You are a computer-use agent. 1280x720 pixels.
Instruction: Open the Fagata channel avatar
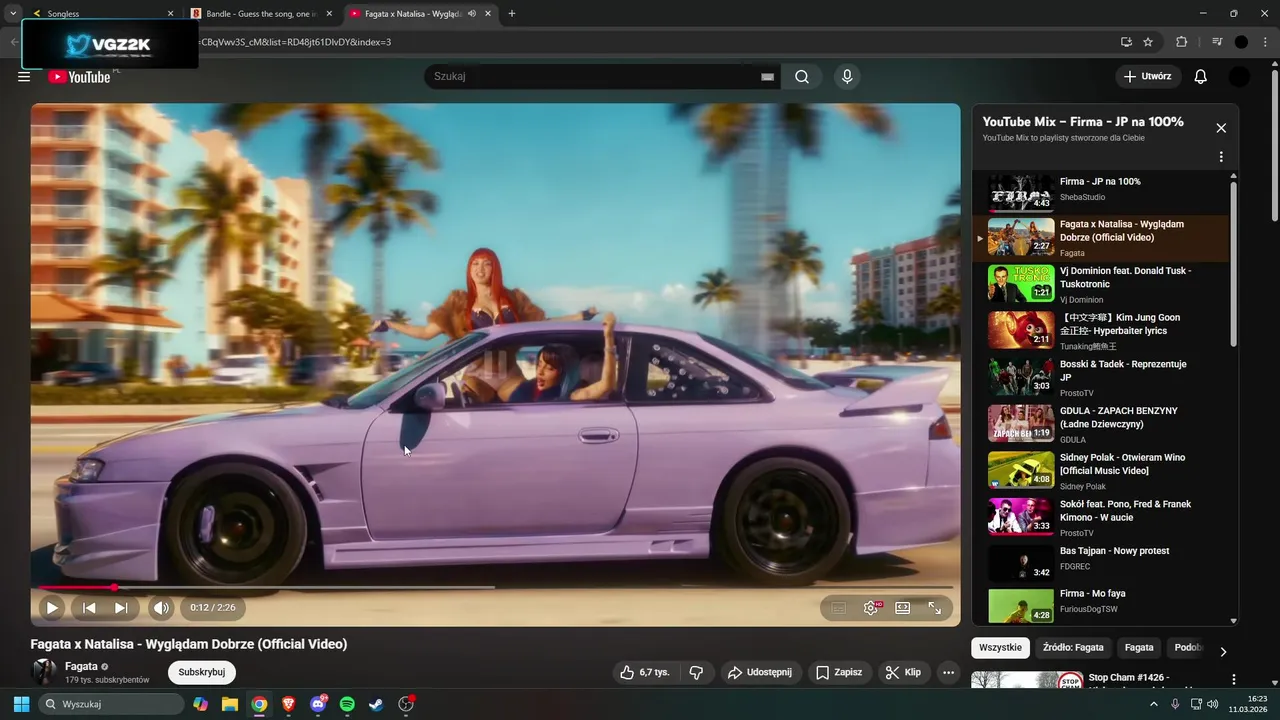coord(44,672)
